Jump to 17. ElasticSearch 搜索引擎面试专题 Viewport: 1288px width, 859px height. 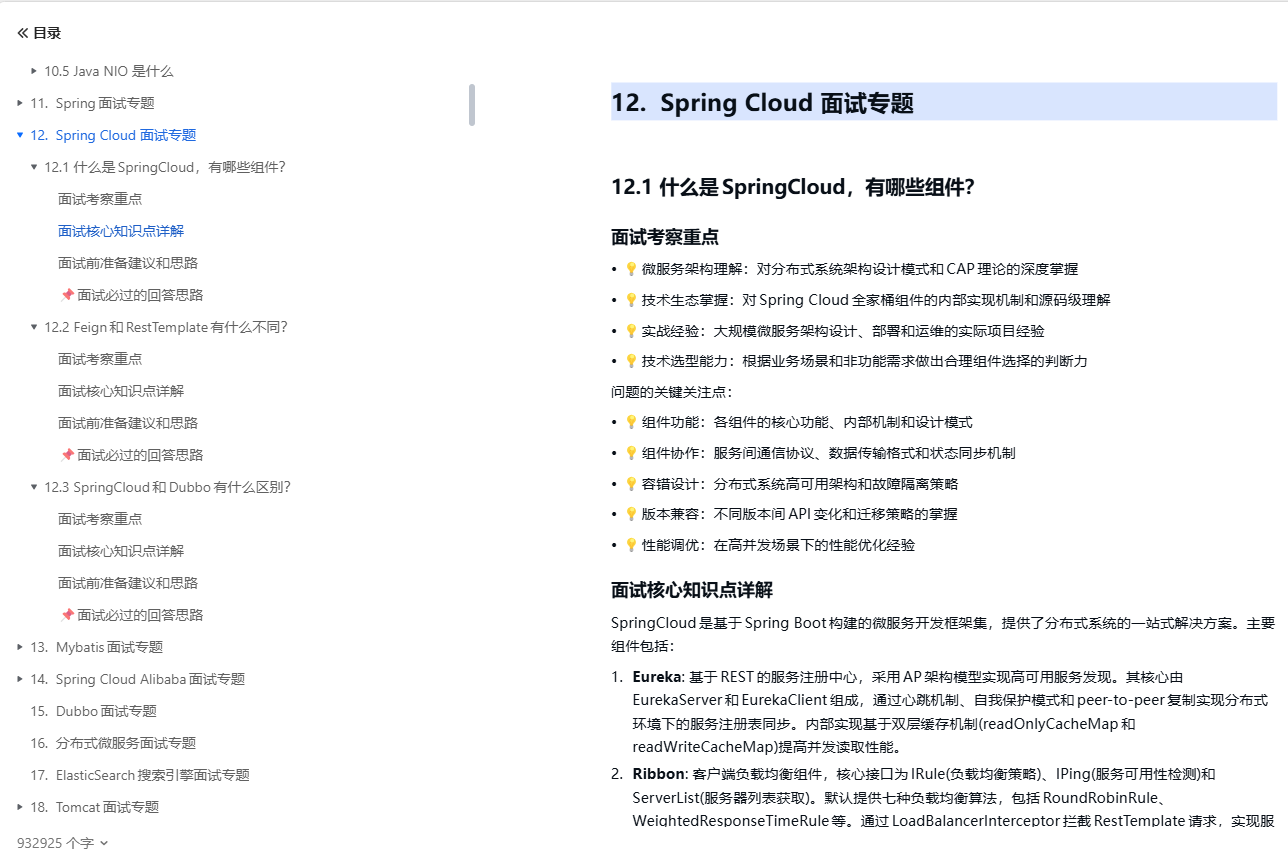pos(140,775)
